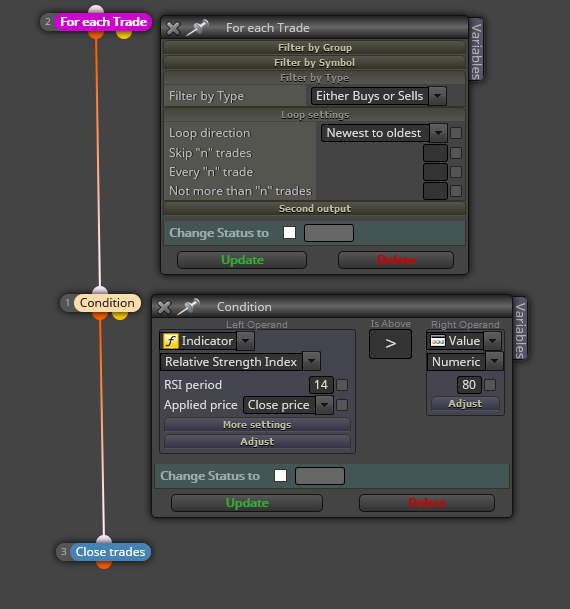Toggle Loop direction variable checkbox
Viewport: 570px width, 609px height.
[x=456, y=133]
